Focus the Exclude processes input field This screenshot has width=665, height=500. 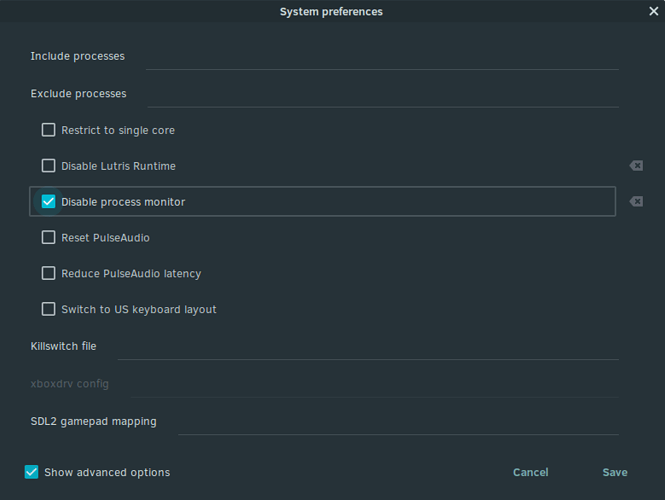[383, 95]
